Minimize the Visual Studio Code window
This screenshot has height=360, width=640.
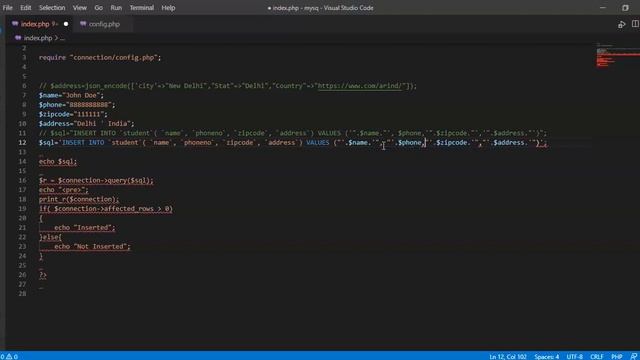tap(603, 7)
